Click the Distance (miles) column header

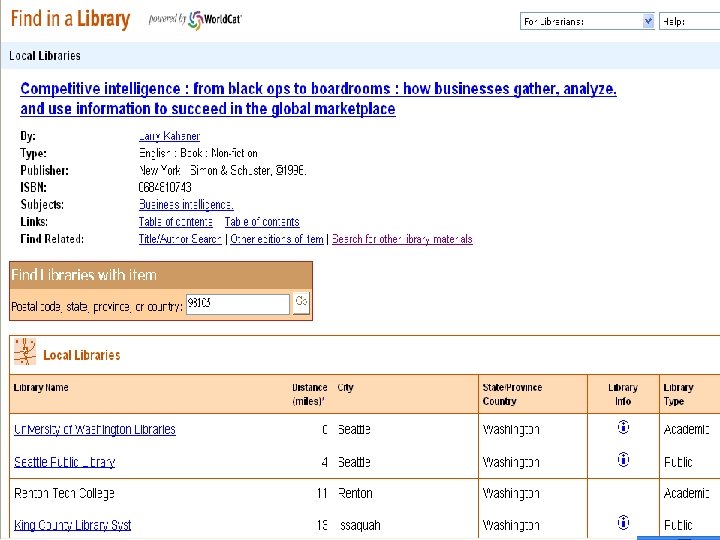(309, 394)
